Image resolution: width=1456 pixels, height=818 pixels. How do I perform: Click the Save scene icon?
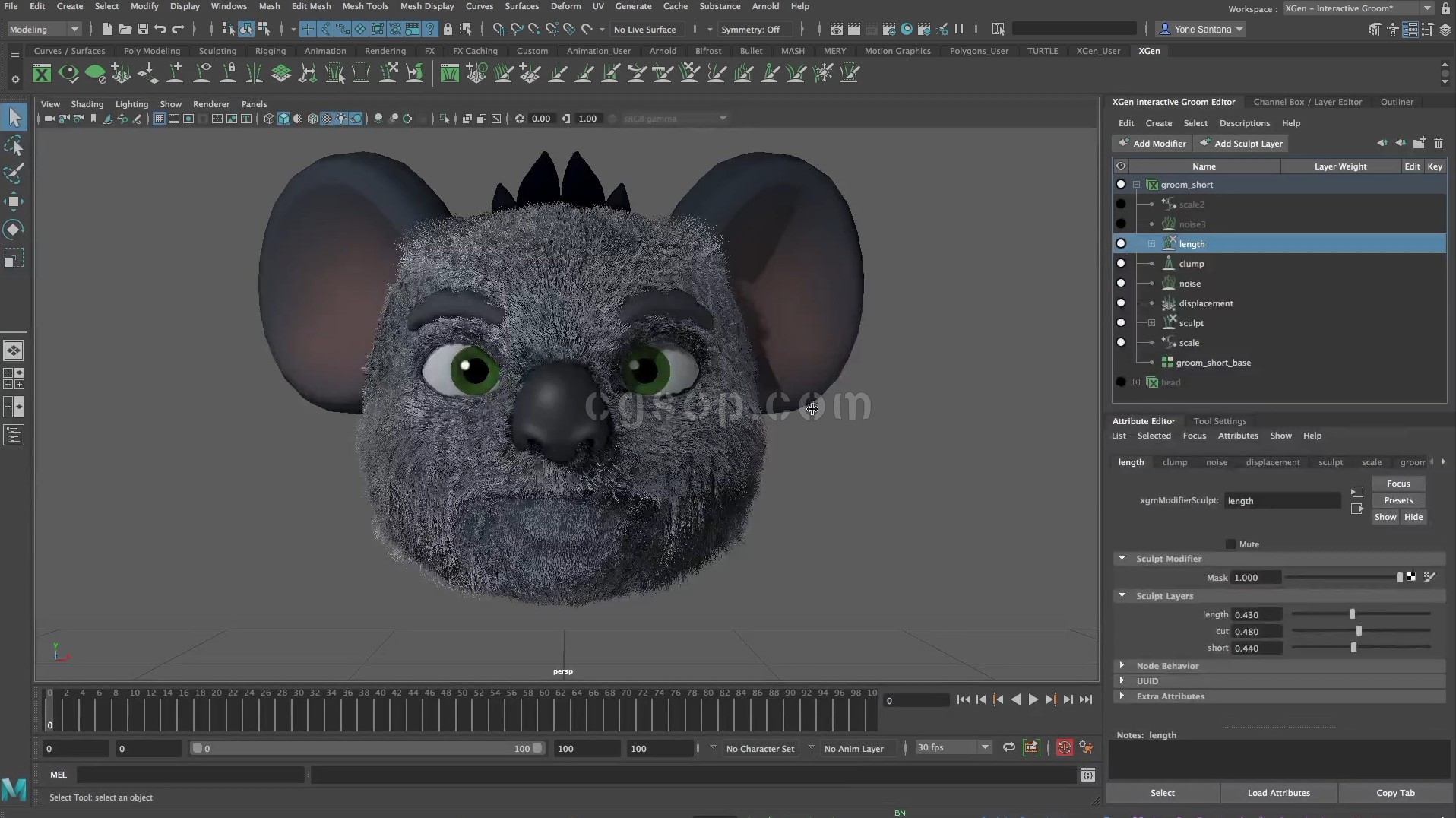coord(142,29)
